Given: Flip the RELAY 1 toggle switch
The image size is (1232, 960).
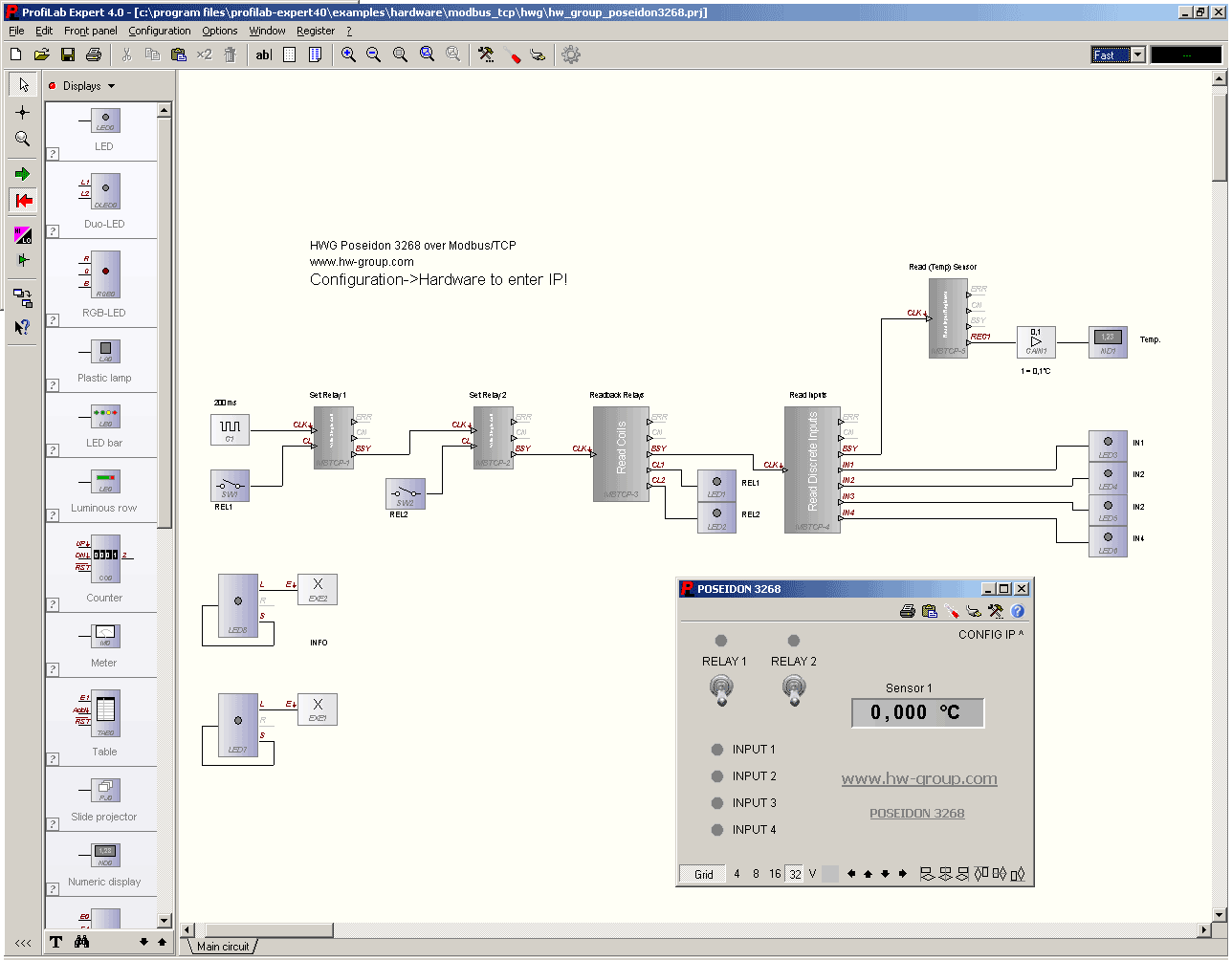Looking at the screenshot, I should pos(722,689).
